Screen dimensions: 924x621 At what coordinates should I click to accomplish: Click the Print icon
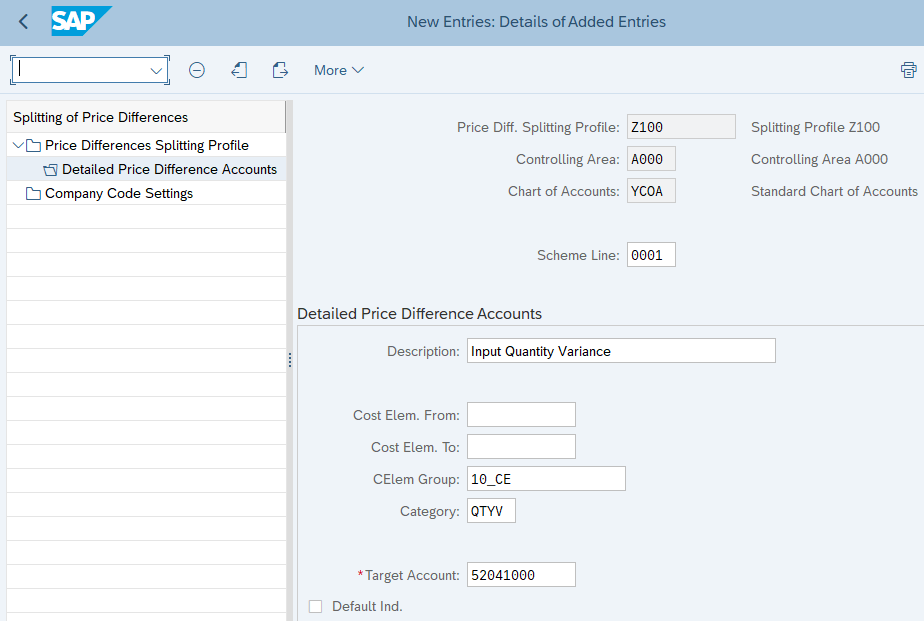tap(908, 70)
